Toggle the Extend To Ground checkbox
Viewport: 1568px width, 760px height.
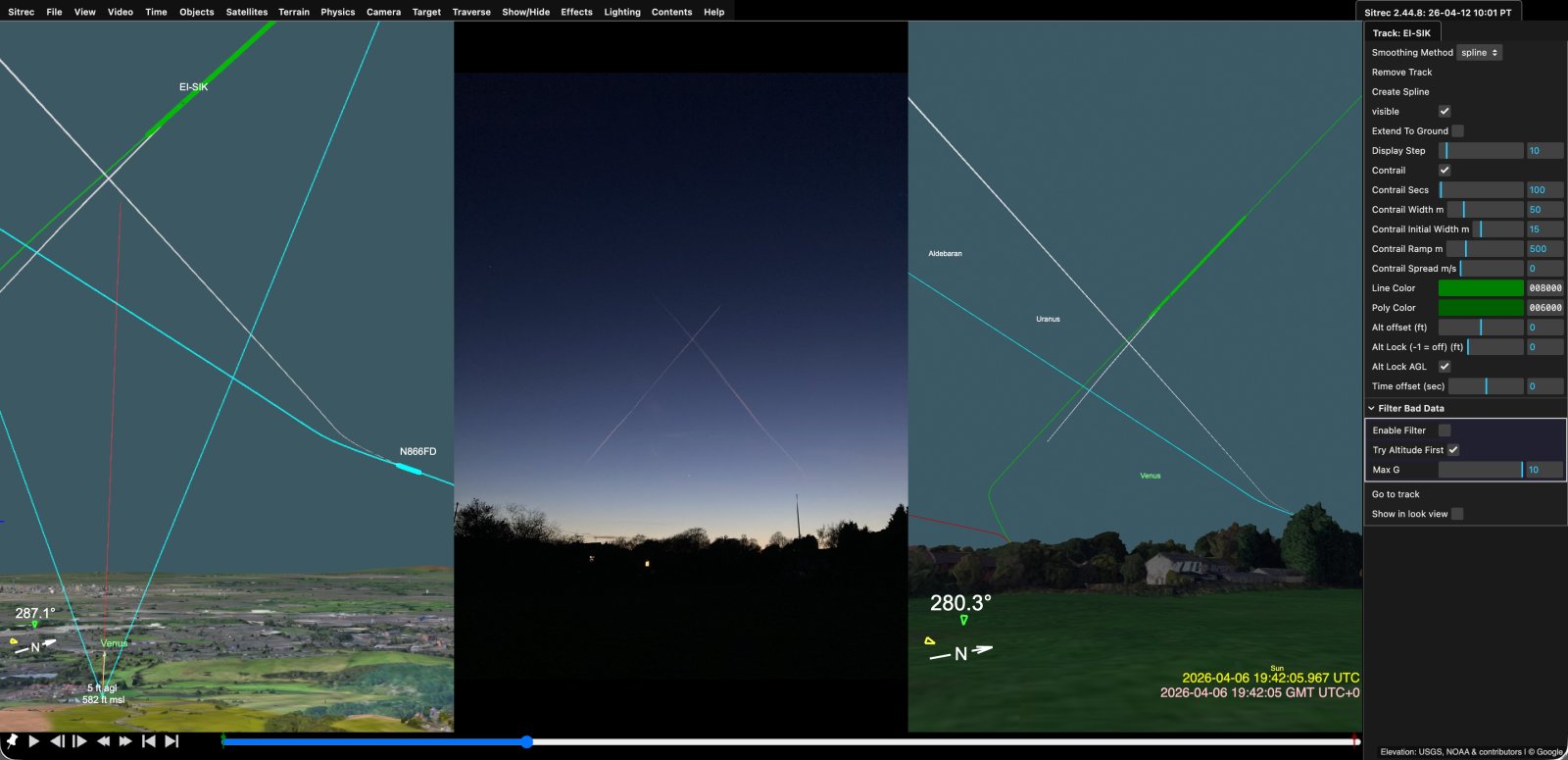[x=1457, y=131]
